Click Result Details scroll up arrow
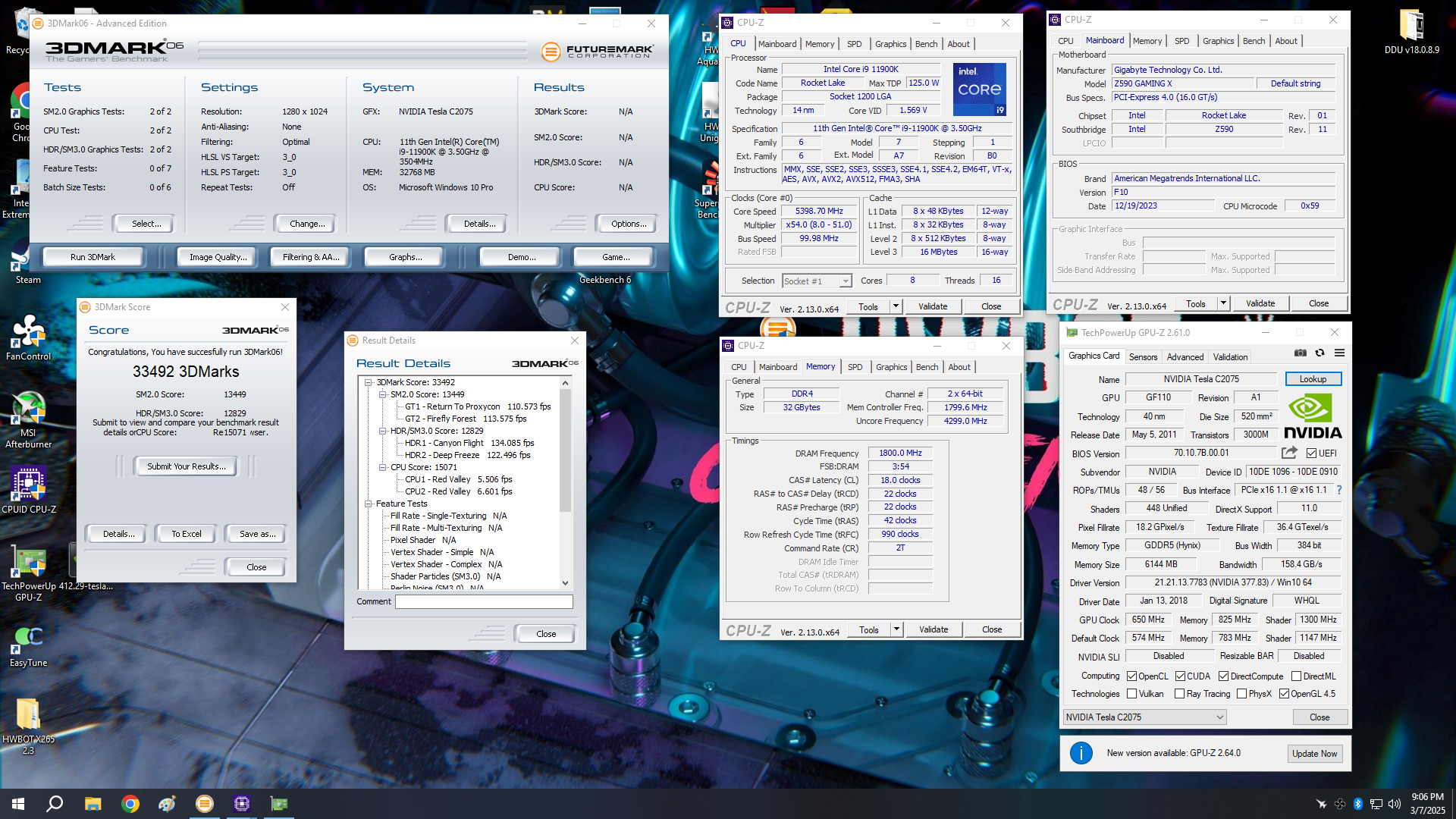 [565, 383]
